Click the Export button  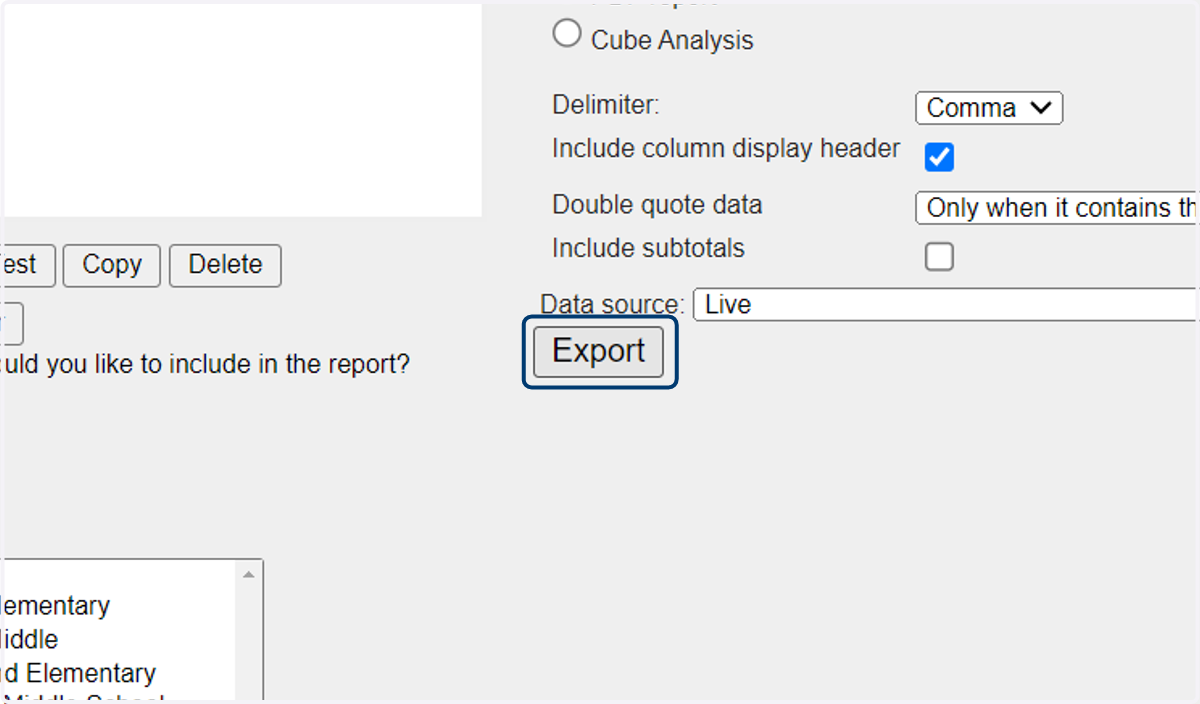pyautogui.click(x=598, y=352)
